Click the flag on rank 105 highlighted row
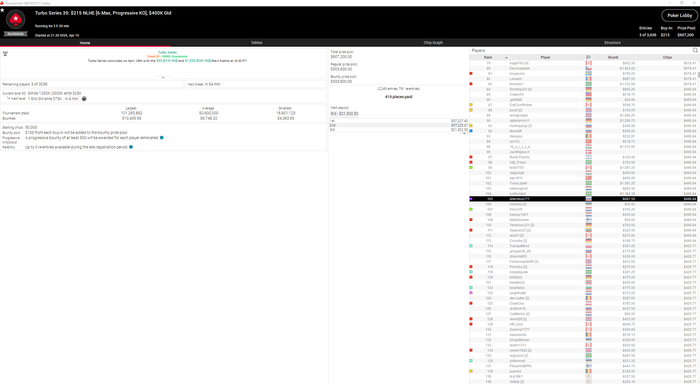Viewport: 700px width, 384px height. coord(588,199)
